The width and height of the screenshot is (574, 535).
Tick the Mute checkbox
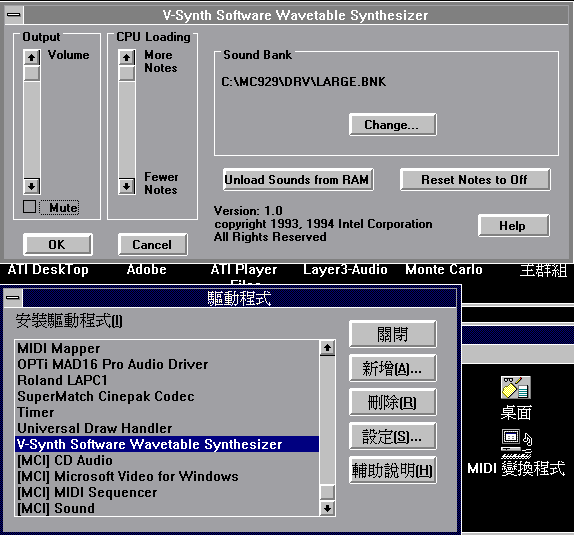tap(29, 207)
